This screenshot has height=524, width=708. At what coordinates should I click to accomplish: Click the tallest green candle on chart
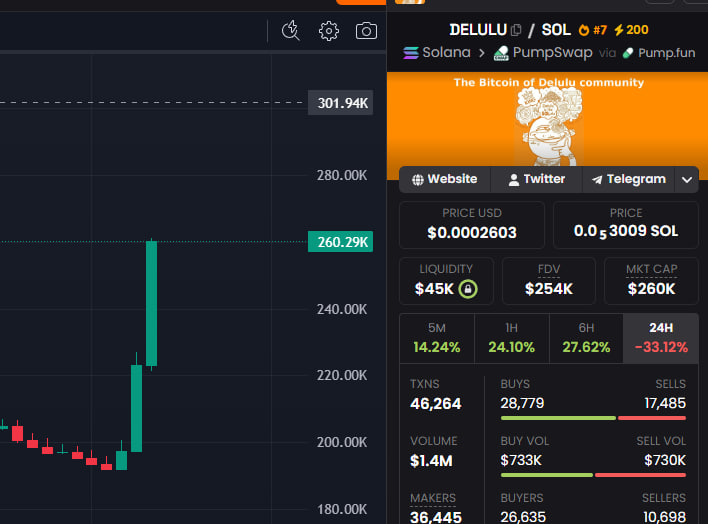point(151,304)
